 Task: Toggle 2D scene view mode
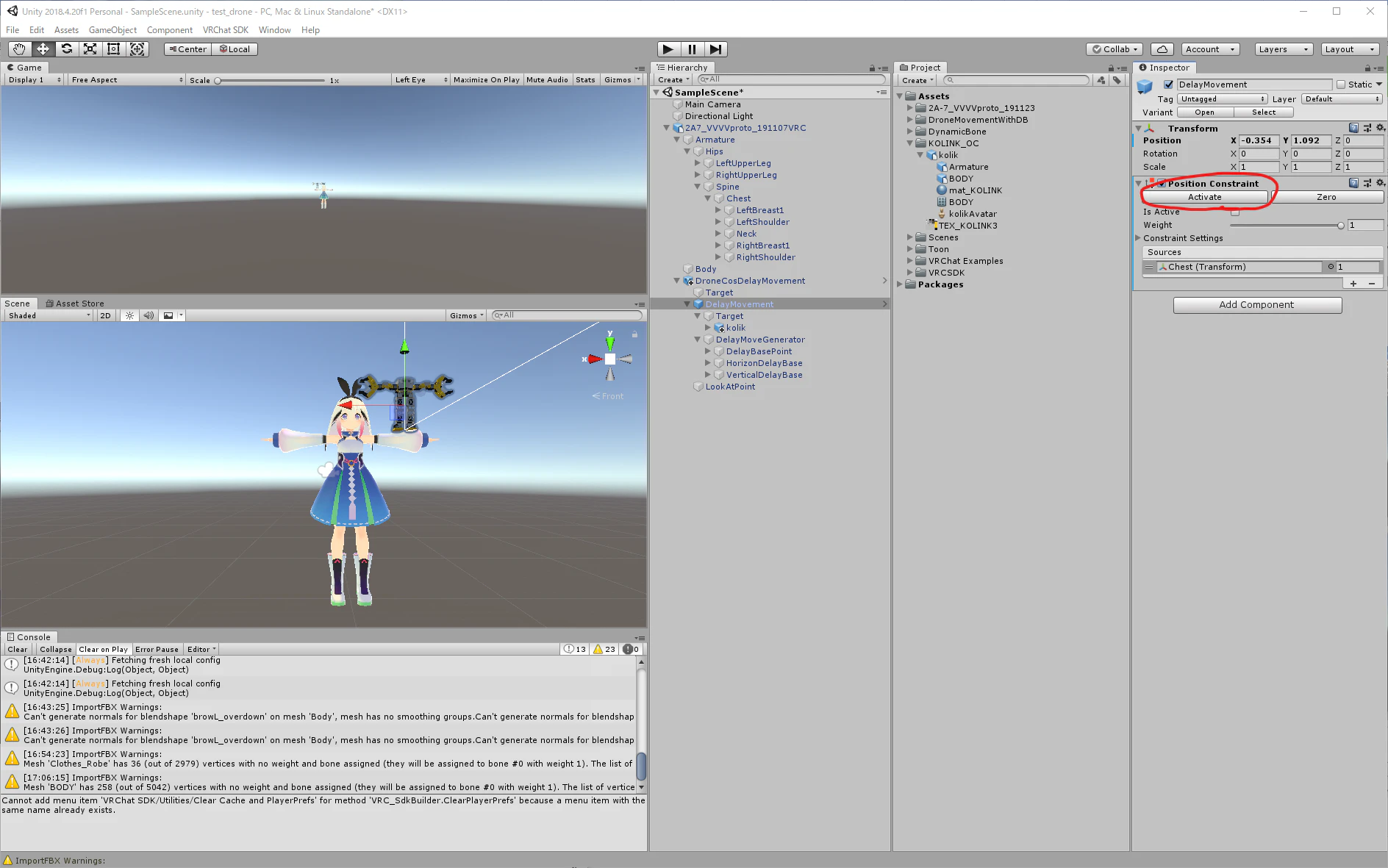click(105, 315)
